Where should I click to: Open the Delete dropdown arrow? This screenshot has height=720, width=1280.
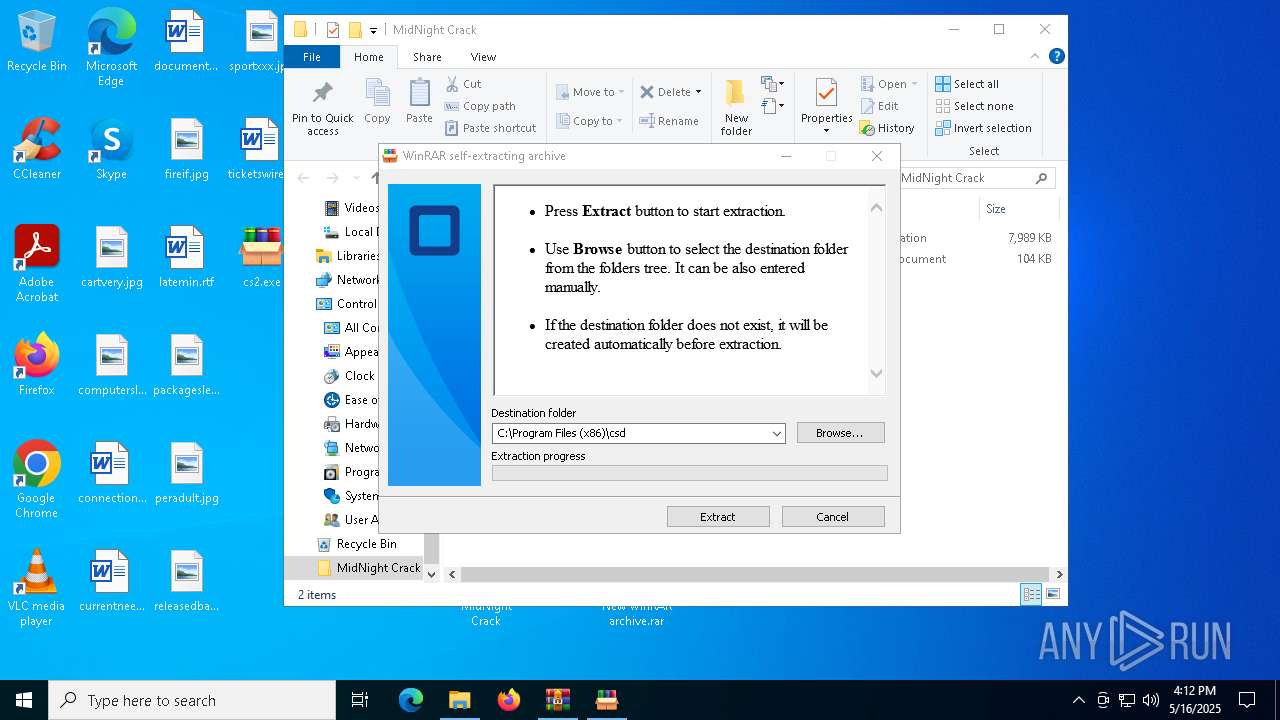point(698,92)
